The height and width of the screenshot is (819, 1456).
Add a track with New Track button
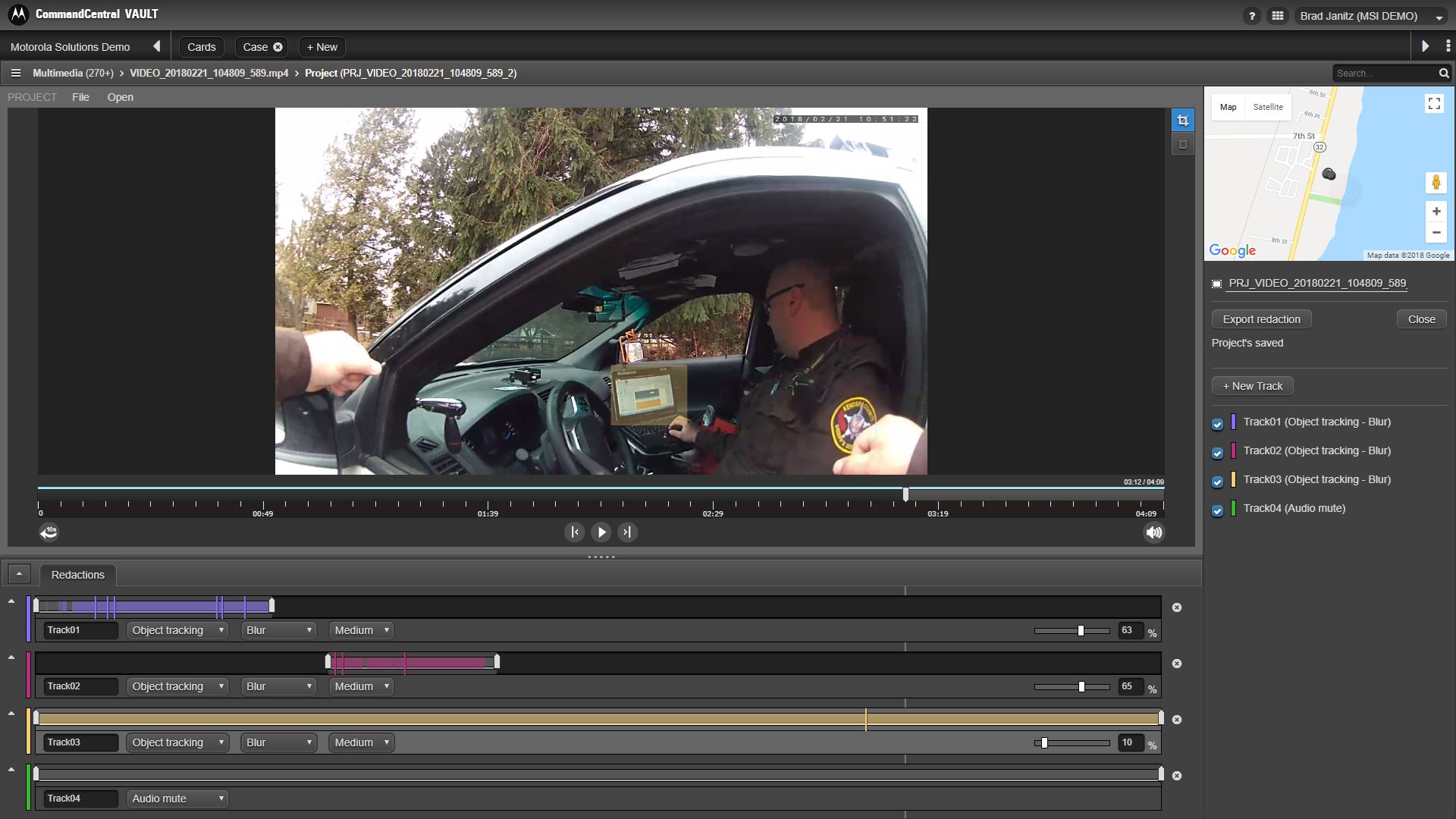[1252, 386]
